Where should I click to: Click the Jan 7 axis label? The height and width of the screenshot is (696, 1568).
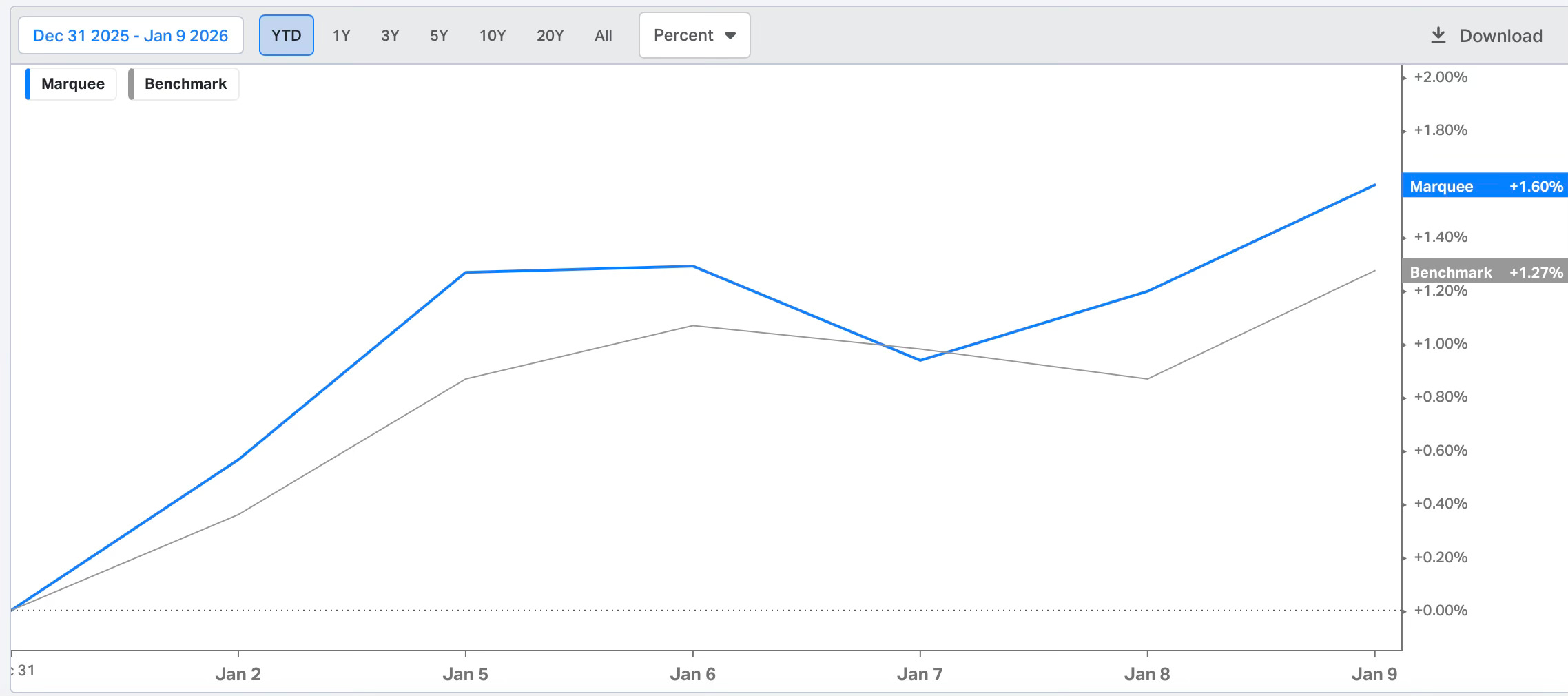point(920,674)
